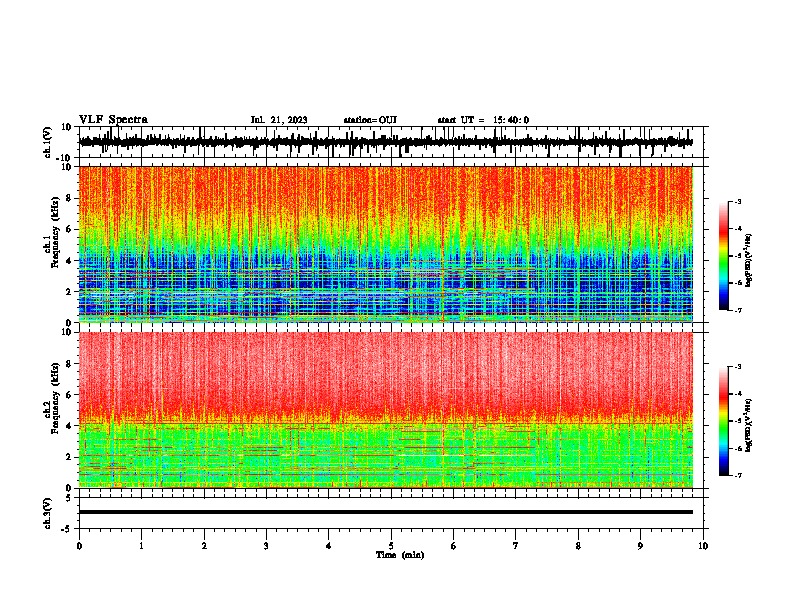
Task: Click time axis tick label '2'
Action: point(204,546)
